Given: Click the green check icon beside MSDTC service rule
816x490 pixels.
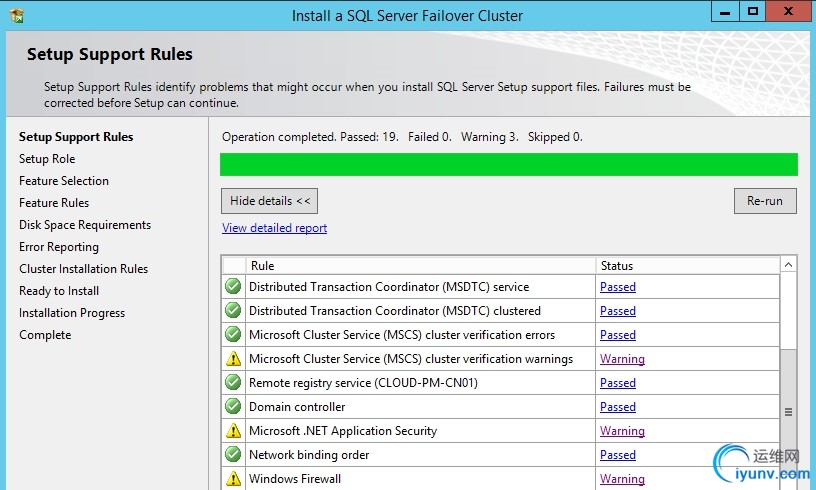Looking at the screenshot, I should pyautogui.click(x=233, y=287).
